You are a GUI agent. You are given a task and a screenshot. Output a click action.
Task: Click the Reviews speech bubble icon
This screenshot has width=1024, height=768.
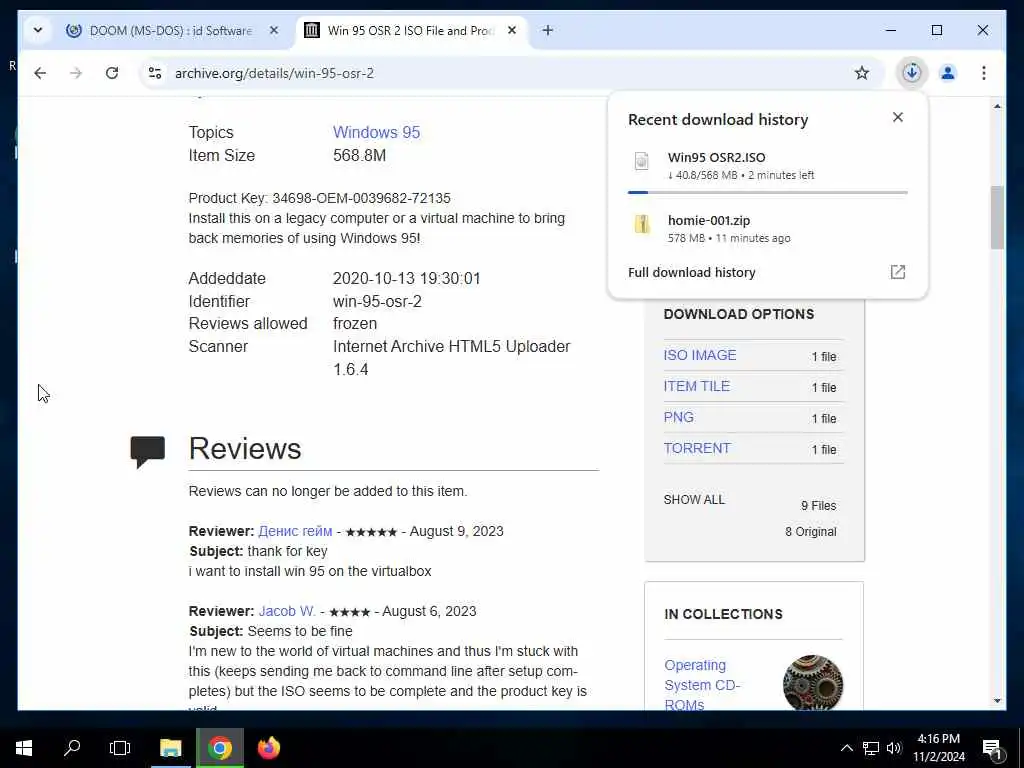click(148, 451)
